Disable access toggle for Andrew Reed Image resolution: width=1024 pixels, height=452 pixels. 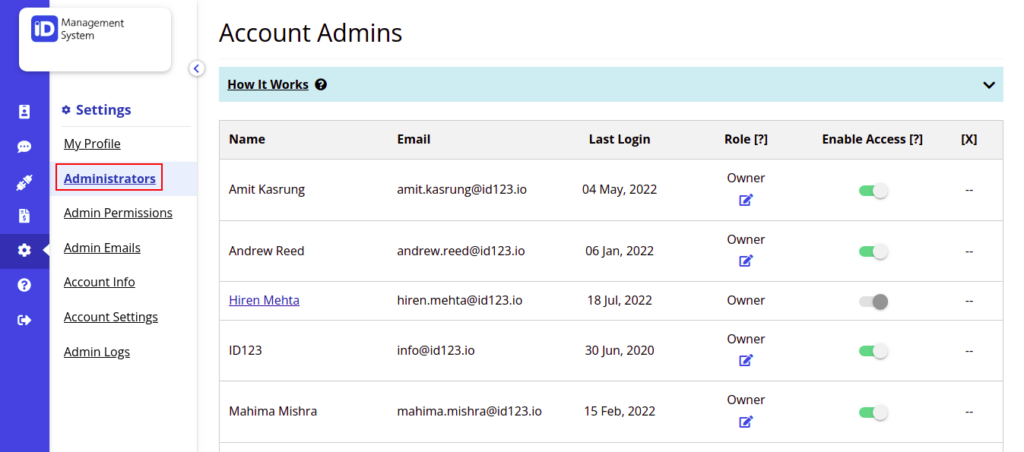point(873,251)
